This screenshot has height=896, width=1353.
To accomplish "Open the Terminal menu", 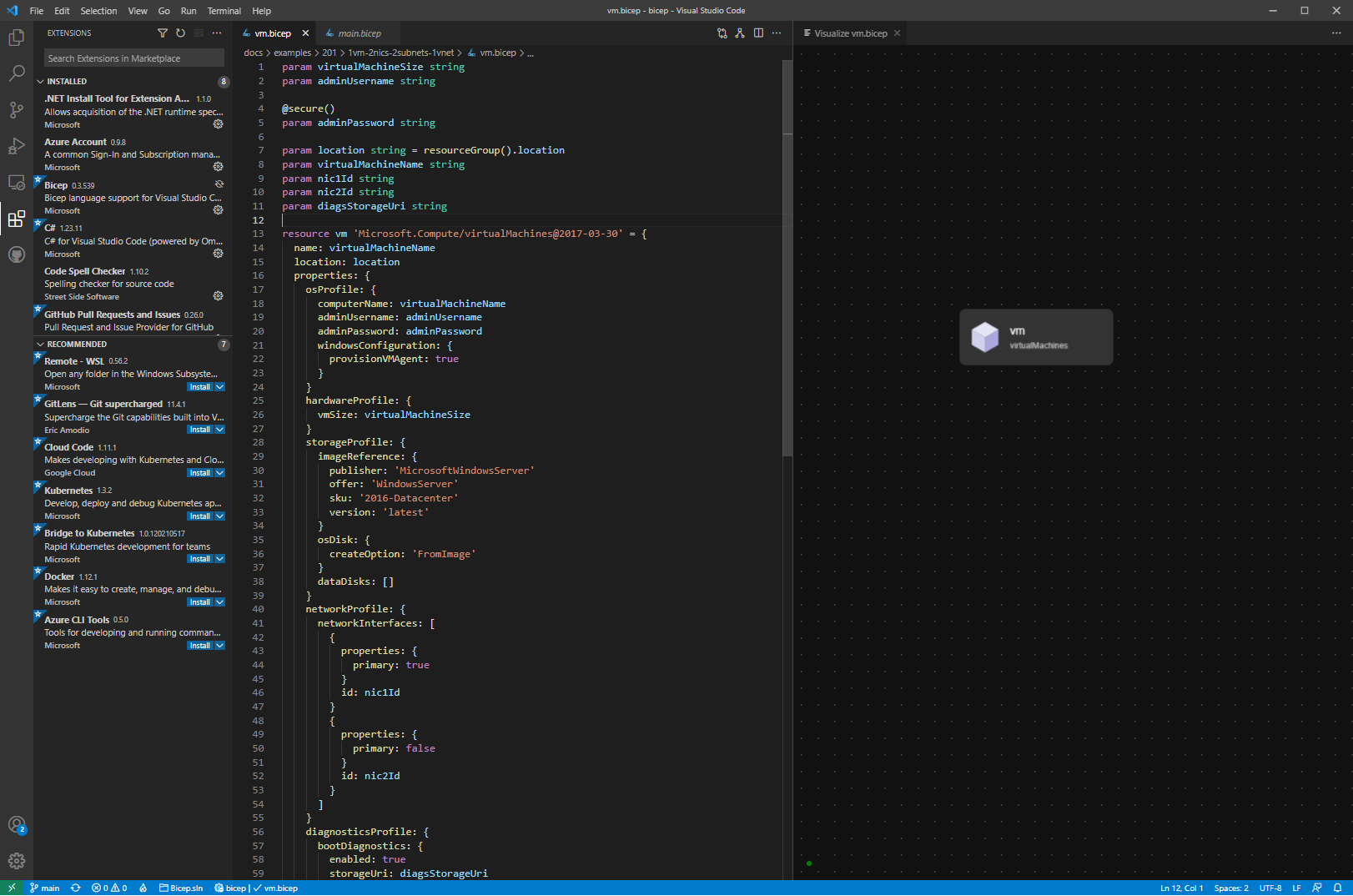I will [x=224, y=11].
